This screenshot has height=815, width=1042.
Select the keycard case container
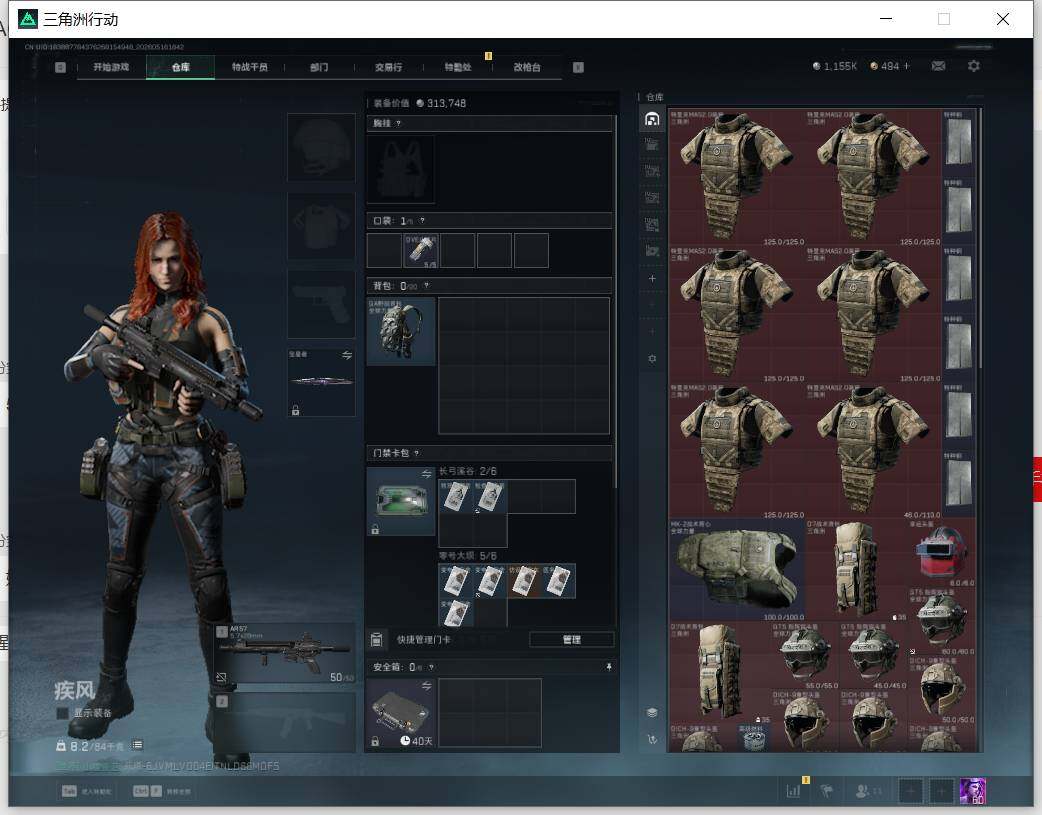click(401, 501)
